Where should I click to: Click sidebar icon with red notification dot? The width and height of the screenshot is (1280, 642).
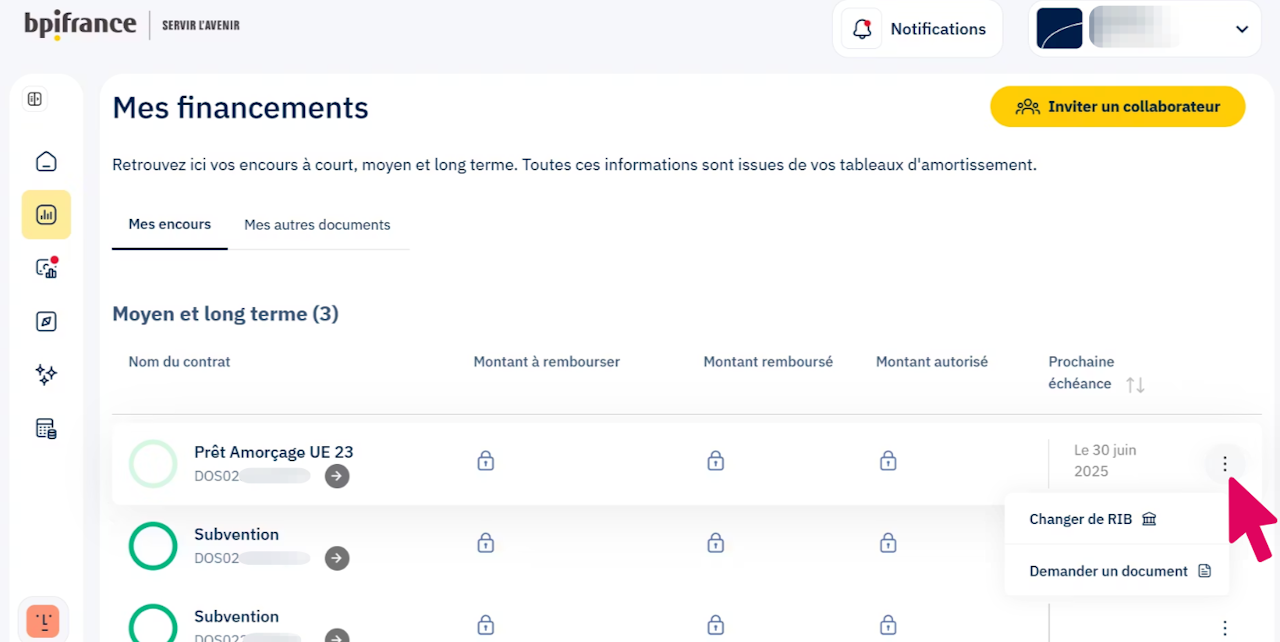click(x=46, y=267)
